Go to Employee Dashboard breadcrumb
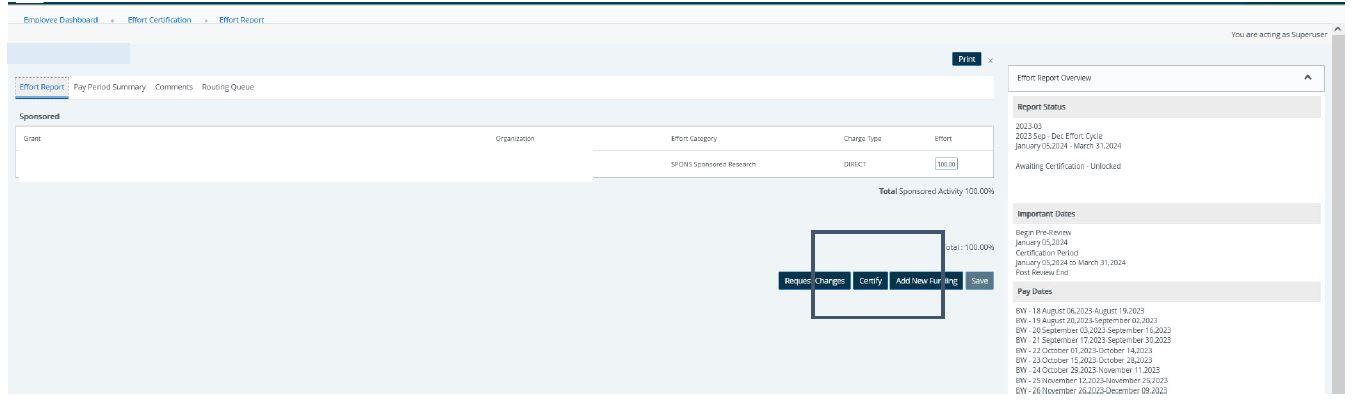 [x=61, y=20]
